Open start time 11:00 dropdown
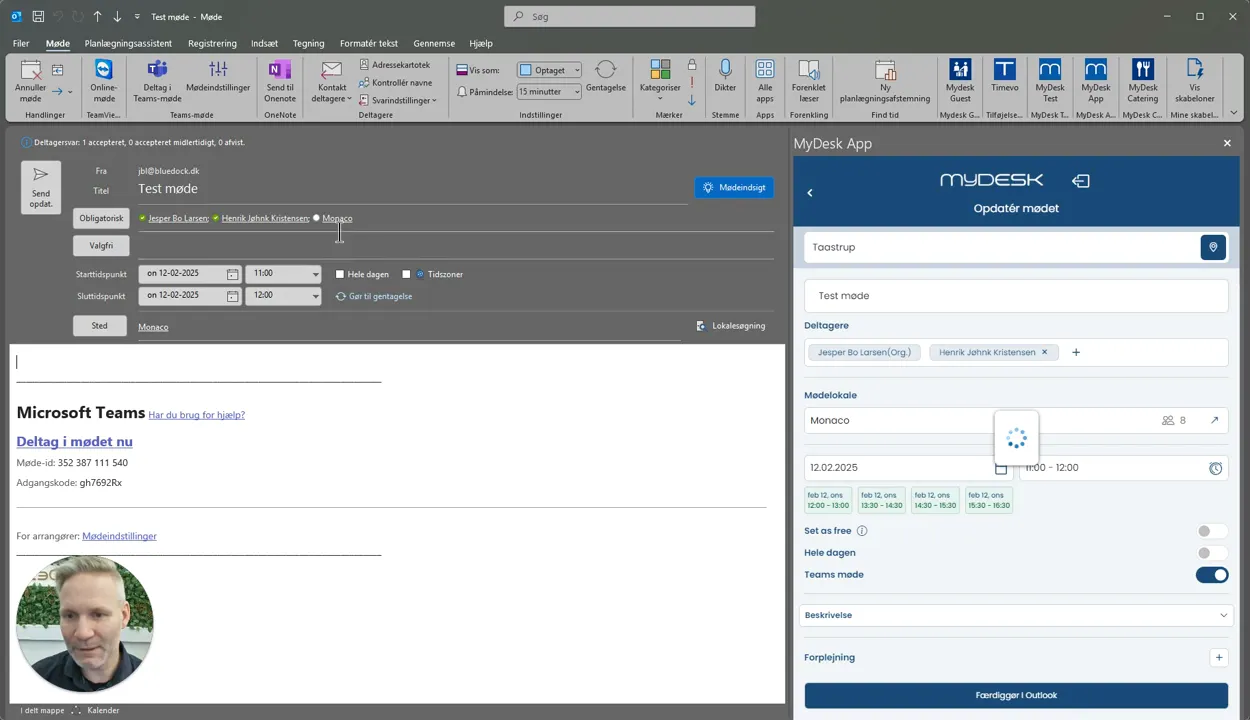1250x720 pixels. click(315, 274)
